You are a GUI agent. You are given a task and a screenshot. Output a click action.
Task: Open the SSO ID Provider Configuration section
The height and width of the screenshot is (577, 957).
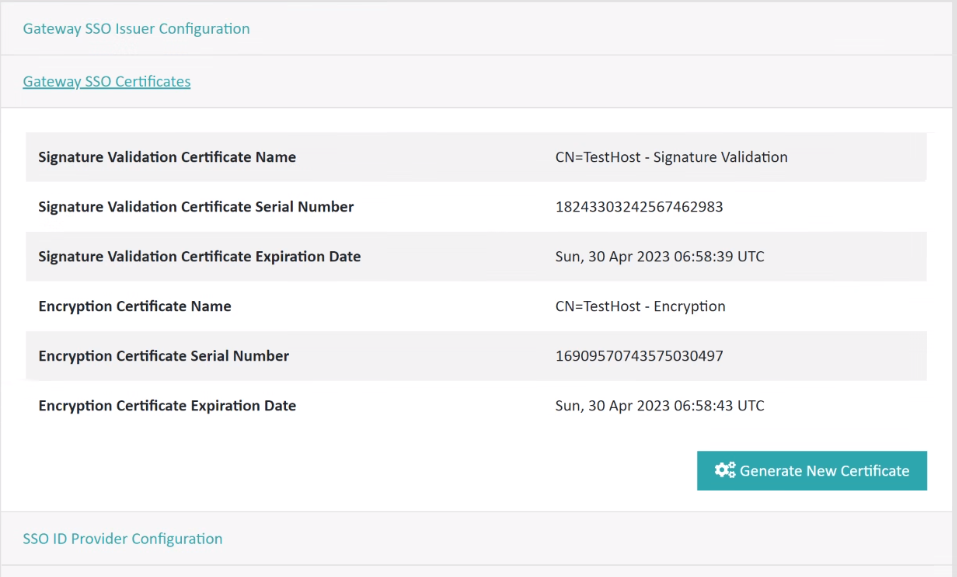[123, 539]
